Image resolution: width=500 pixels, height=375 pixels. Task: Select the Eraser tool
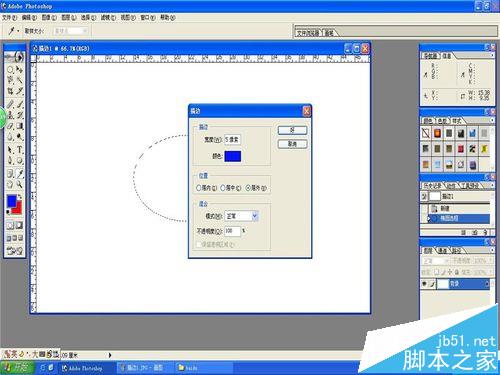tap(10, 126)
